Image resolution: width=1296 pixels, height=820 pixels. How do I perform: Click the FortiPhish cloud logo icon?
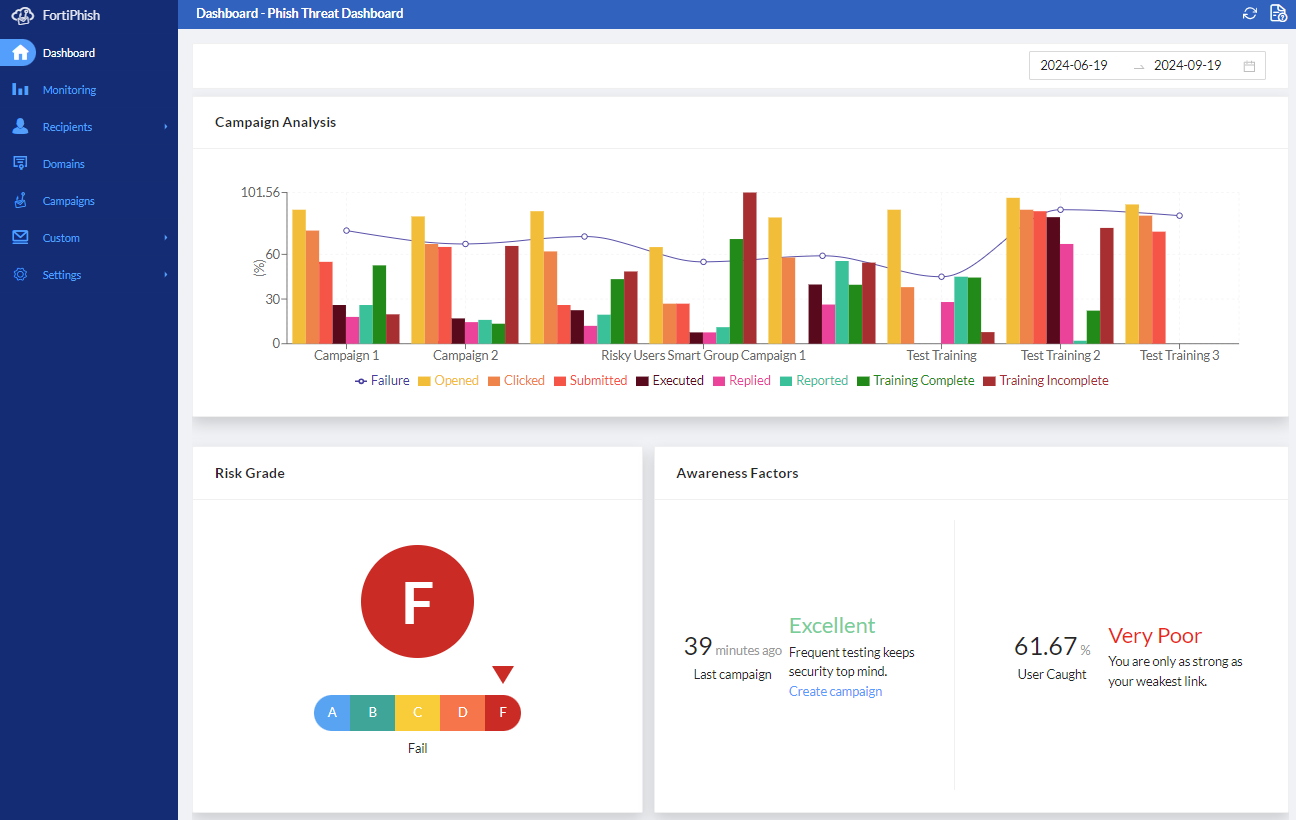[22, 15]
